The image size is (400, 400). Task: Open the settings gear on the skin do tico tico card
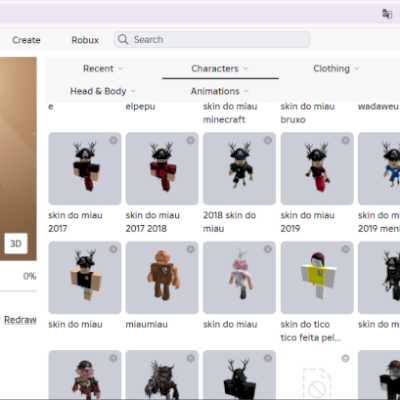click(x=345, y=249)
